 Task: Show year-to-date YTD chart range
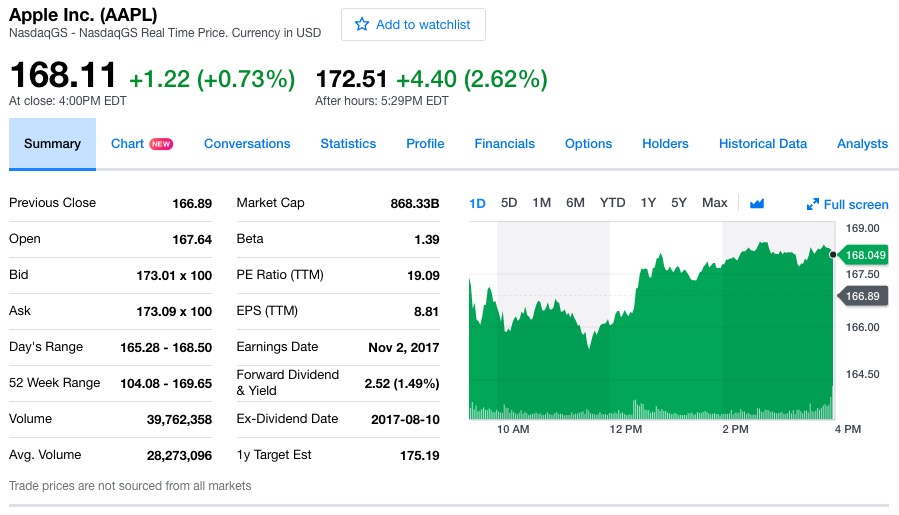point(612,203)
